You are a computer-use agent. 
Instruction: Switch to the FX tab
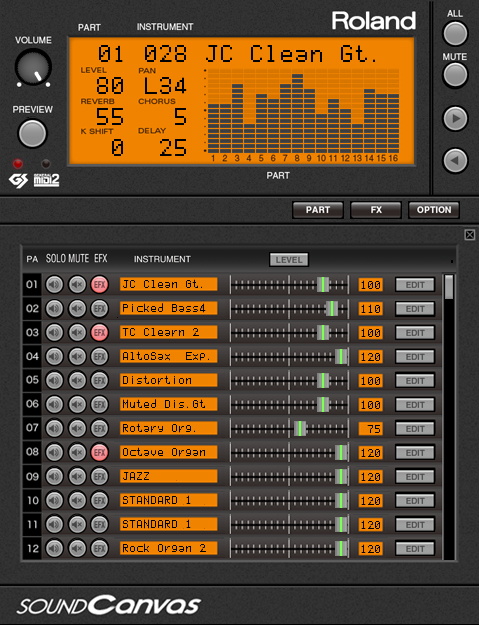pyautogui.click(x=376, y=210)
